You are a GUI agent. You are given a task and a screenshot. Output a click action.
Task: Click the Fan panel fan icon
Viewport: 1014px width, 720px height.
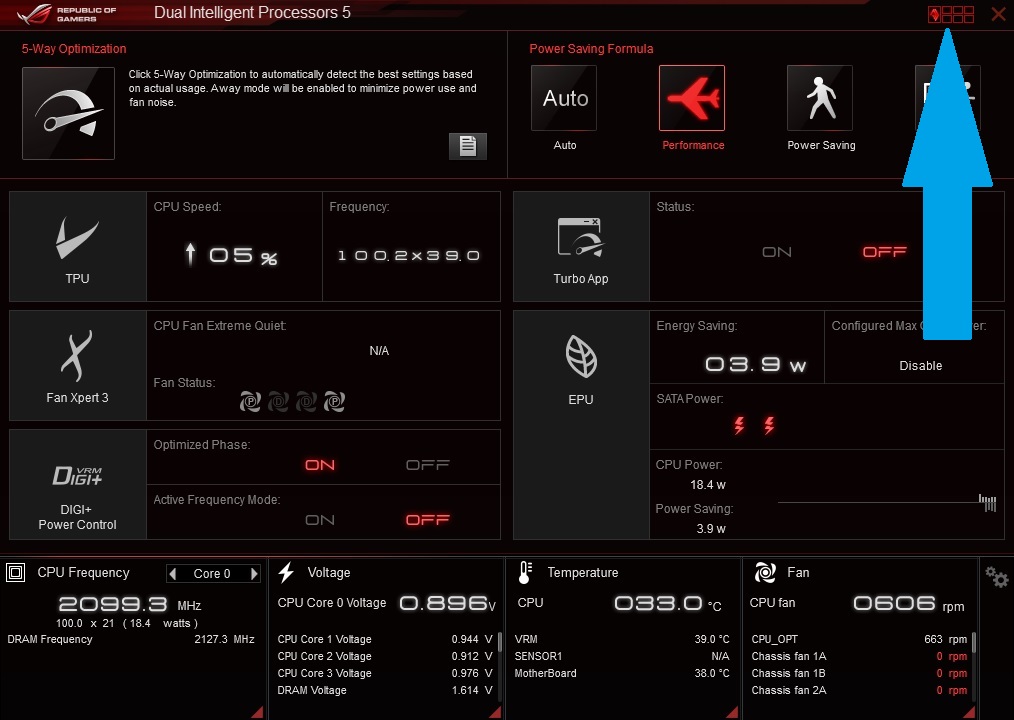[765, 573]
